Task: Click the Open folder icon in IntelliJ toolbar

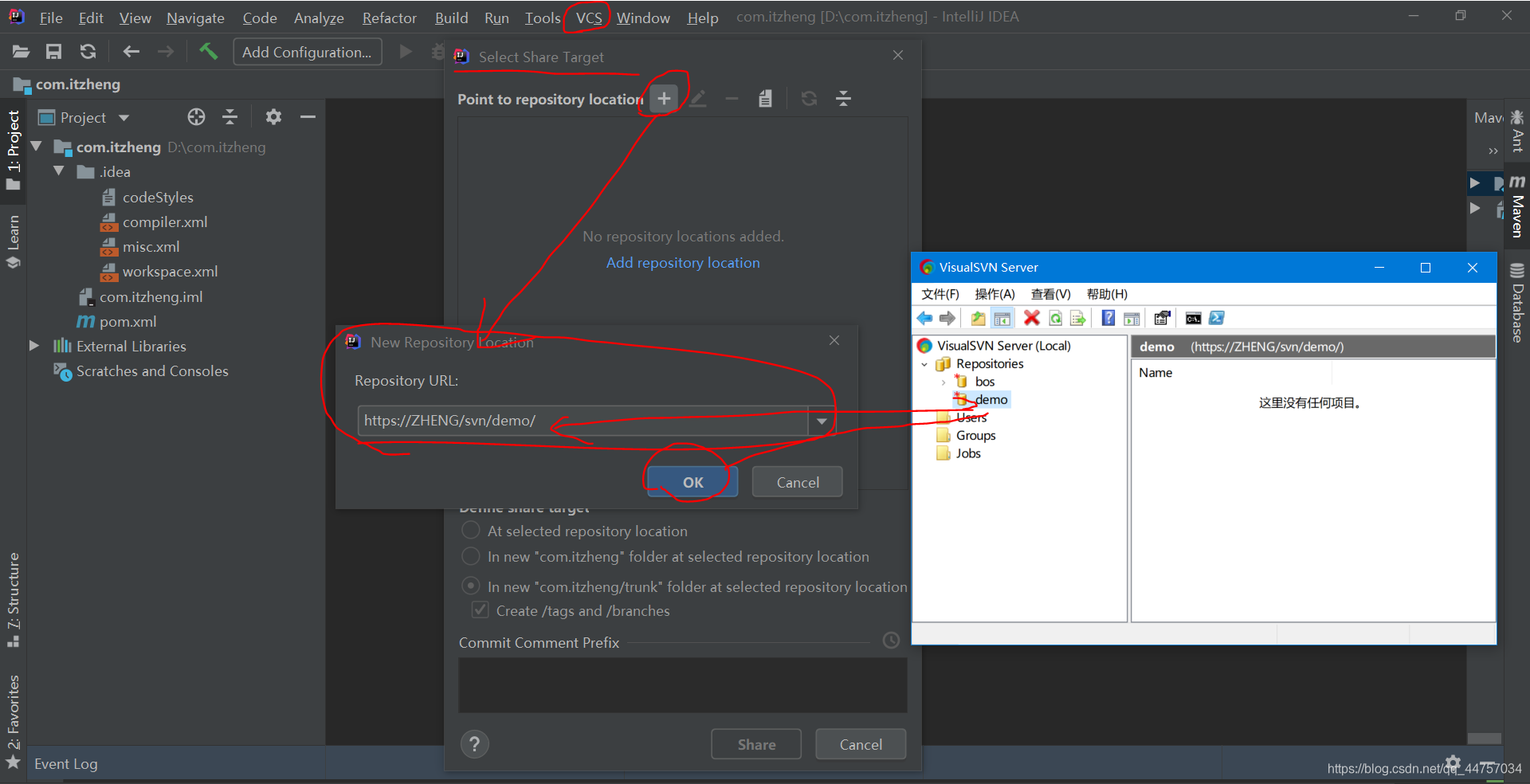Action: pyautogui.click(x=21, y=52)
